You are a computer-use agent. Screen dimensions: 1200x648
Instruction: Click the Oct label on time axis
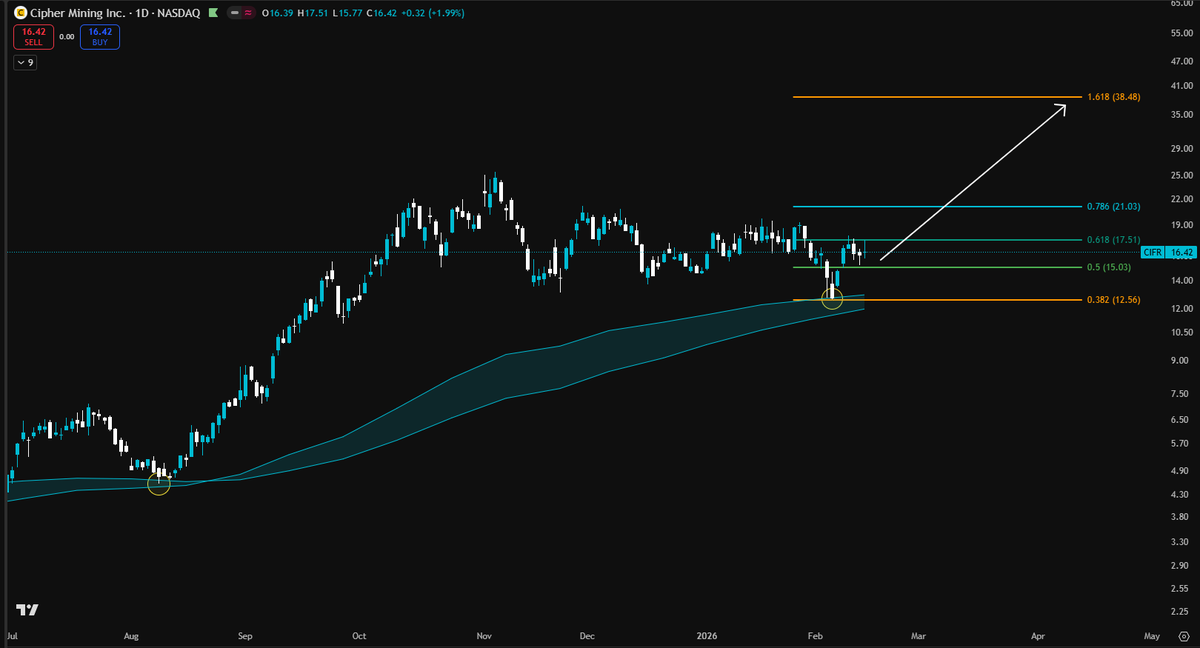[x=361, y=636]
